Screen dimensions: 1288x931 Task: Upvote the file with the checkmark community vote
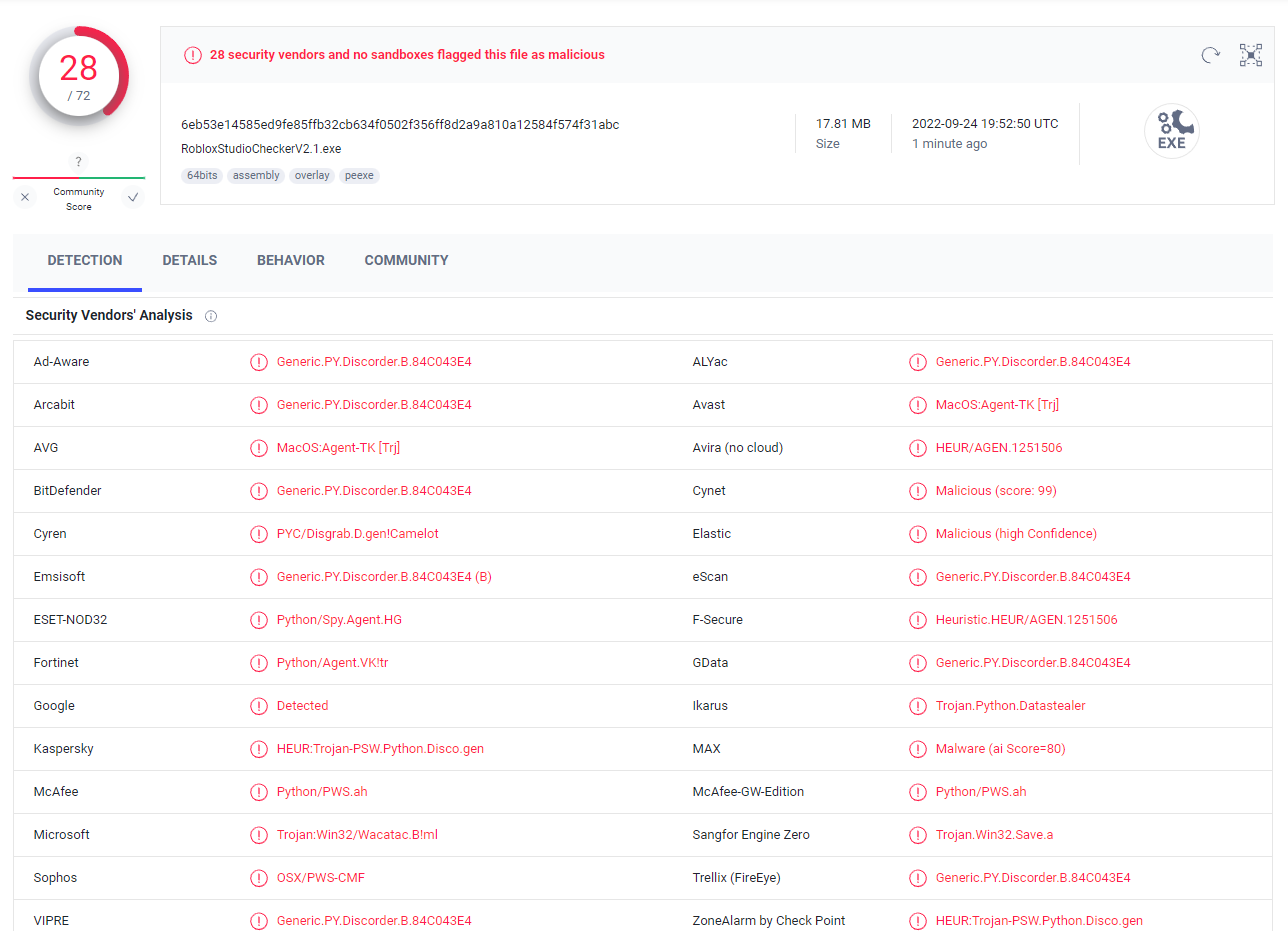coord(132,197)
